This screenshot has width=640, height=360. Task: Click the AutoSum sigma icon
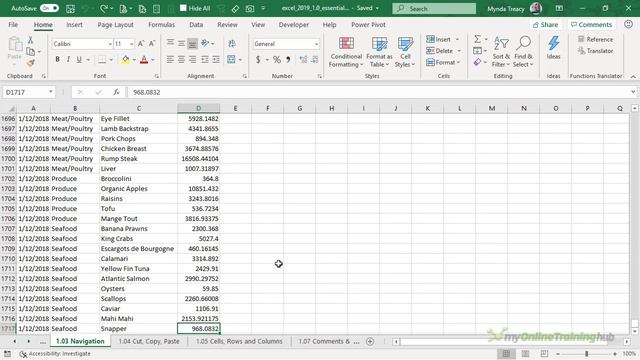[477, 39]
